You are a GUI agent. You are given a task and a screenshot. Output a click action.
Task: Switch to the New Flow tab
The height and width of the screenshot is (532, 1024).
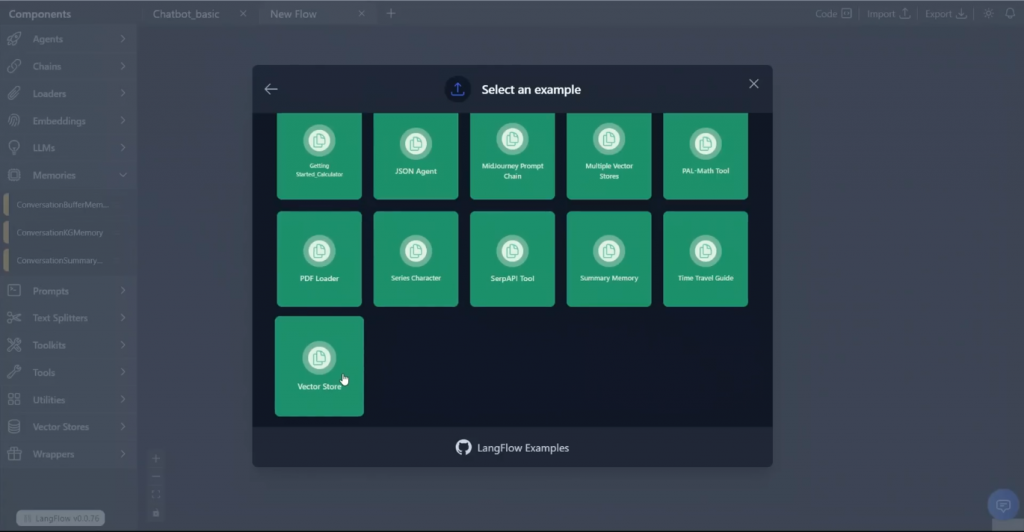293,14
